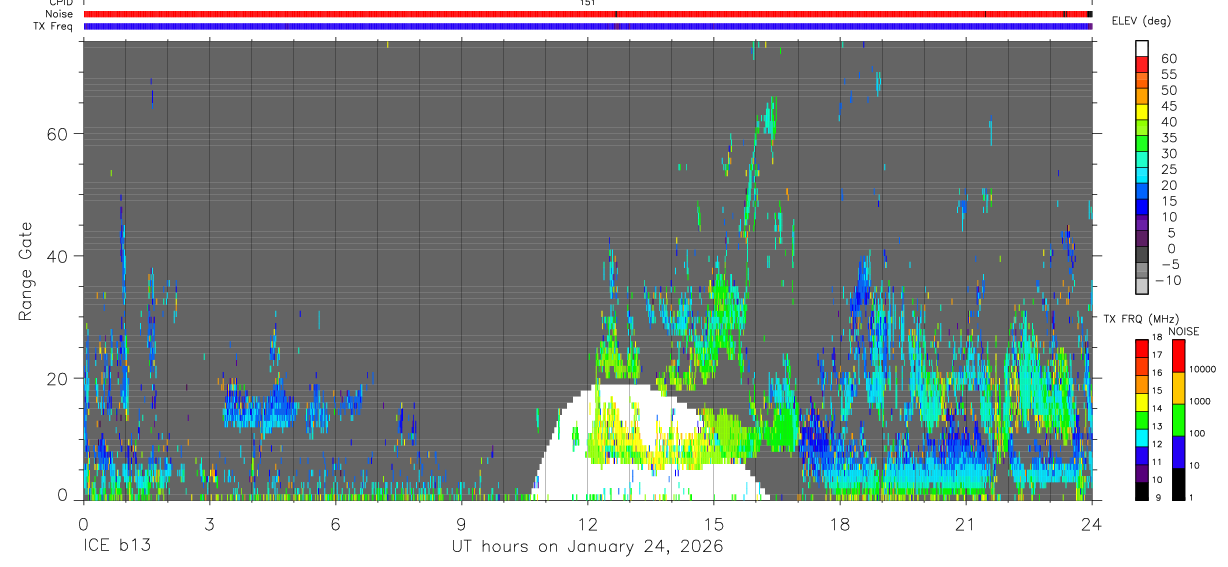This screenshot has width=1228, height=567.
Task: Click the yellow segment of the ELEV color bar
Action: [1142, 110]
